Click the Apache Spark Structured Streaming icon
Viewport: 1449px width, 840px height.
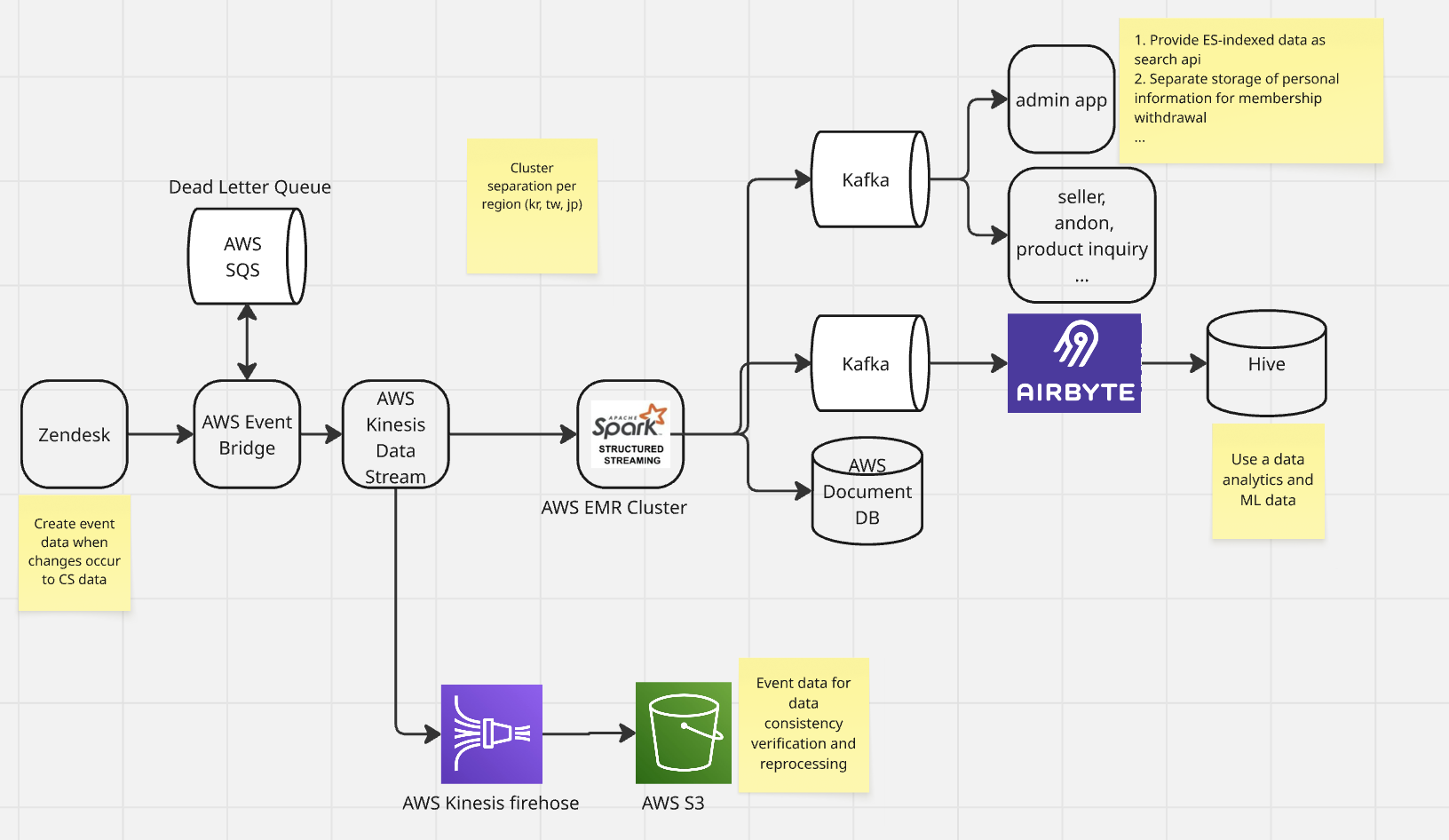[x=630, y=434]
